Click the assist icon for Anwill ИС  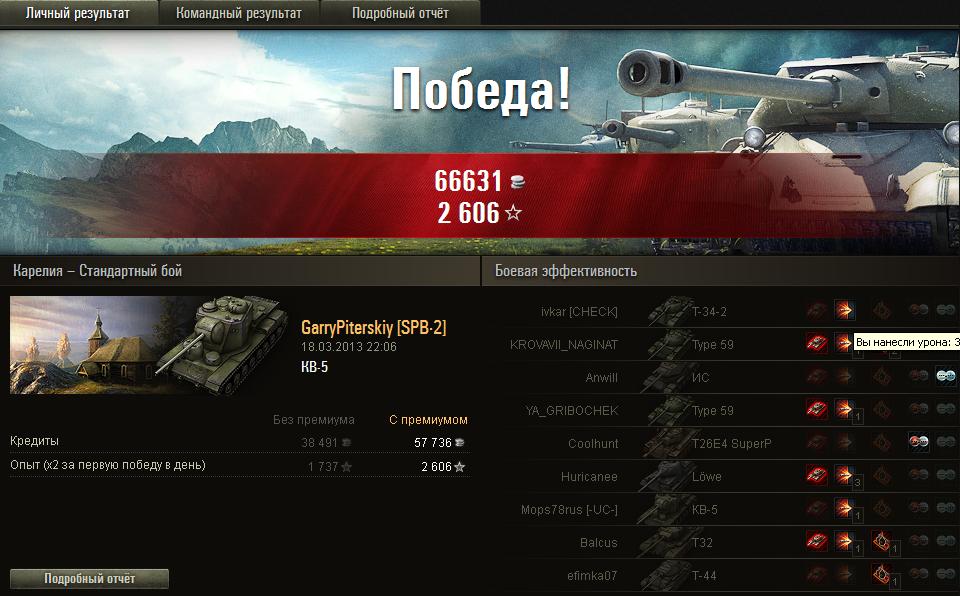pos(946,375)
